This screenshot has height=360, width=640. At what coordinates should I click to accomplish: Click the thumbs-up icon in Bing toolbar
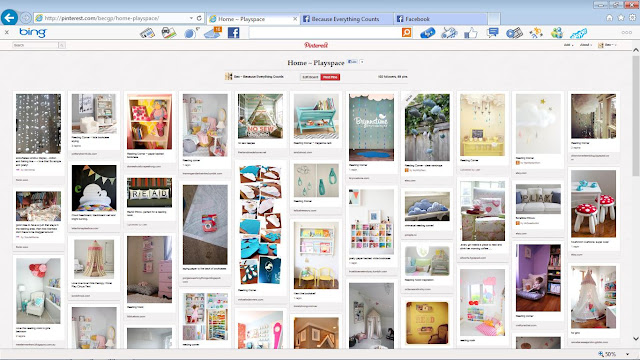tap(471, 33)
